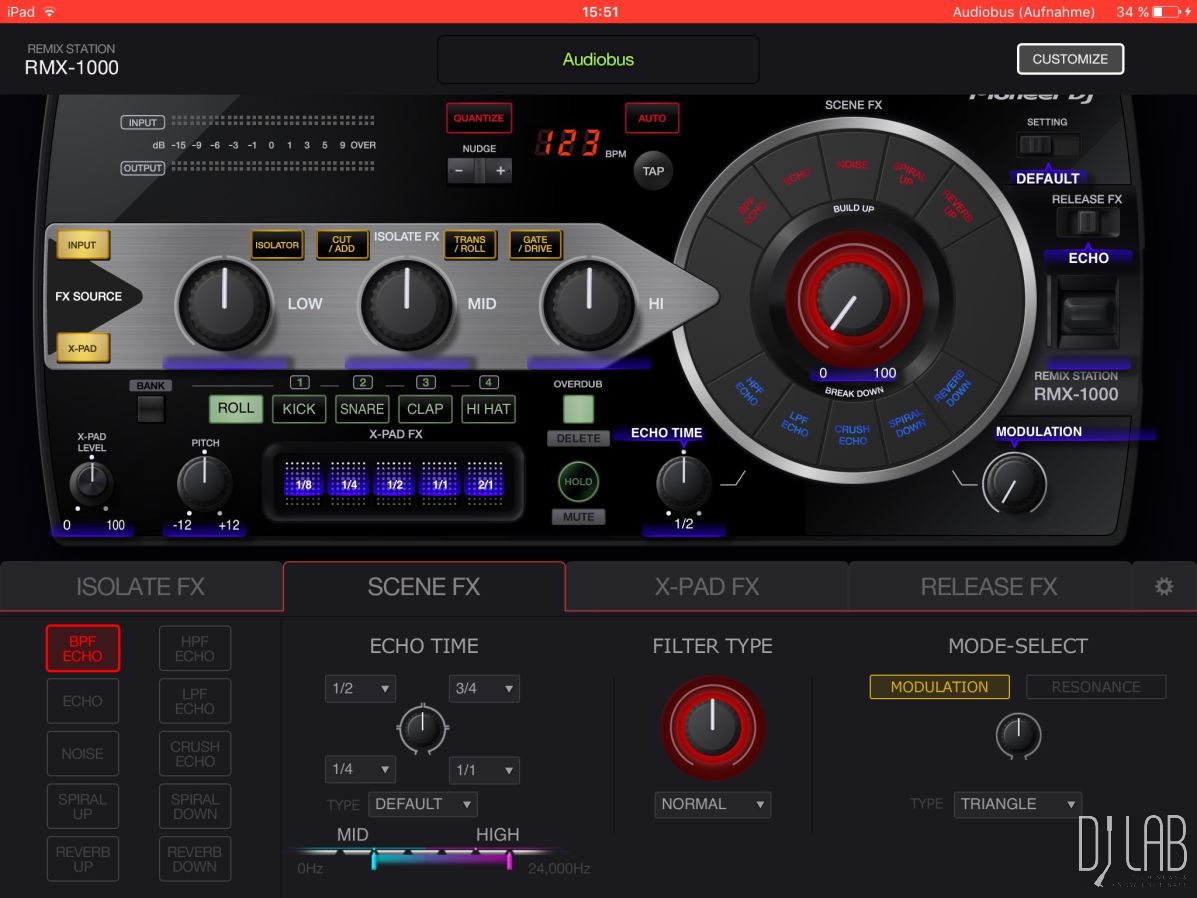Toggle AUTO BPM mode

tap(652, 118)
